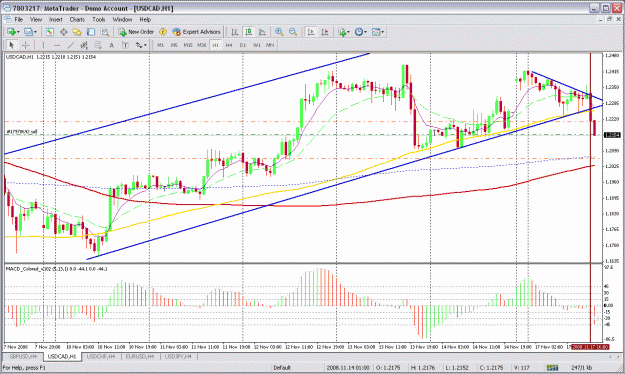This screenshot has height=374, width=625.
Task: Switch to the EURUSD,H4 chart tab
Action: [140, 356]
